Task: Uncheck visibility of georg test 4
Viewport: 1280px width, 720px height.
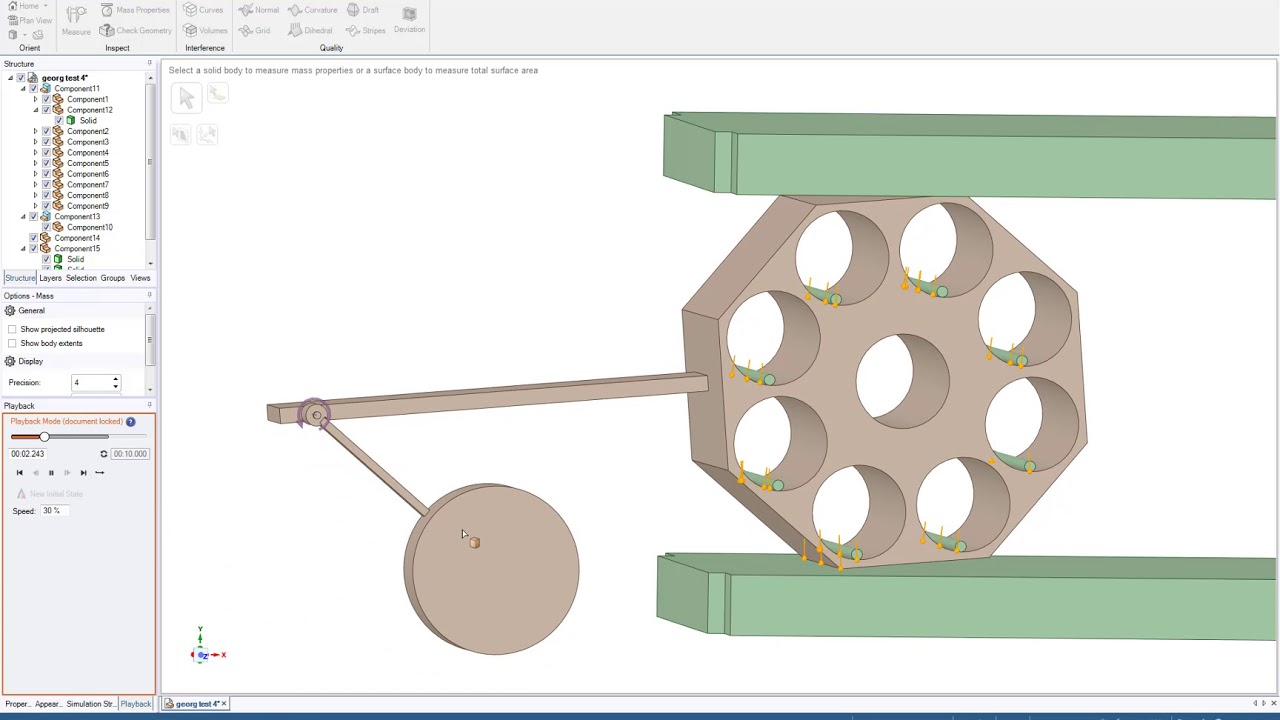Action: pyautogui.click(x=21, y=78)
